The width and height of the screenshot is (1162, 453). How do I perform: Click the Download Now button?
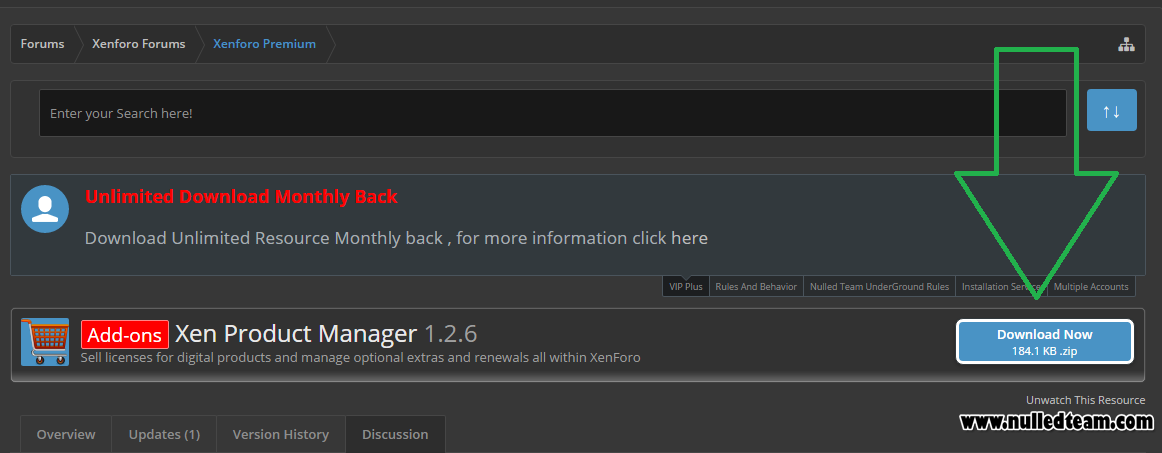pos(1045,342)
